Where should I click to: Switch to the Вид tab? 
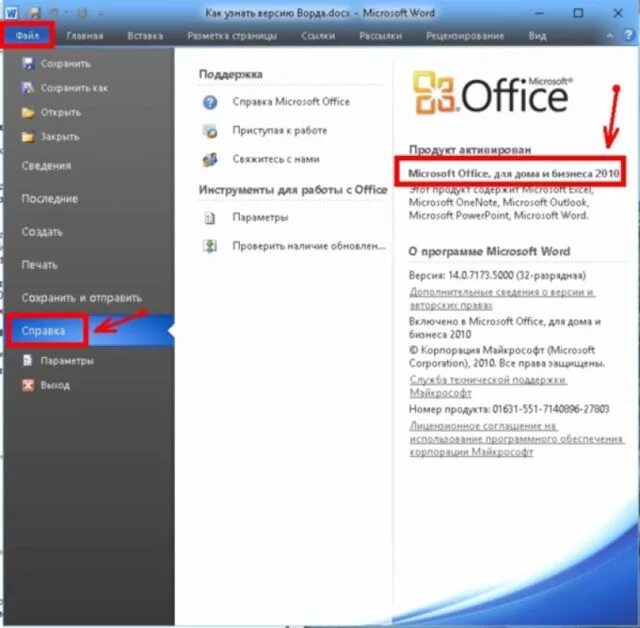(x=537, y=36)
